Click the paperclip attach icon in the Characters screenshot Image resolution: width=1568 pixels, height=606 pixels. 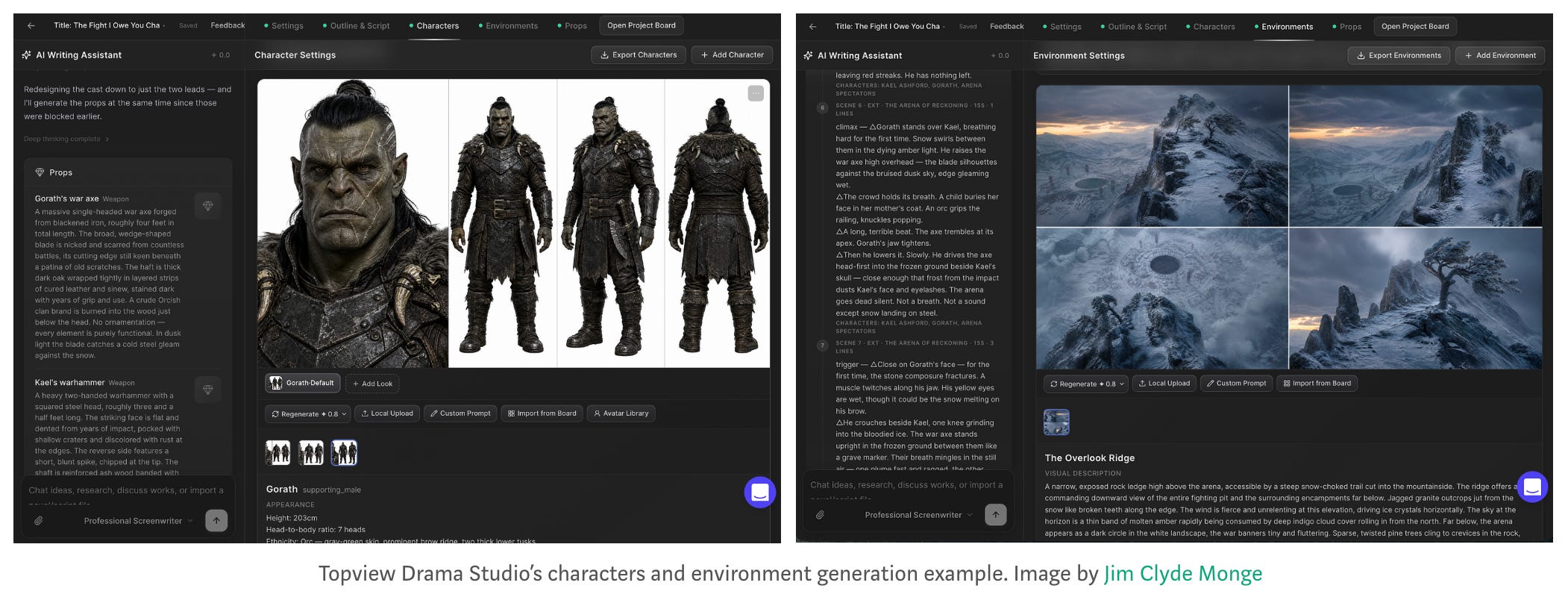39,521
